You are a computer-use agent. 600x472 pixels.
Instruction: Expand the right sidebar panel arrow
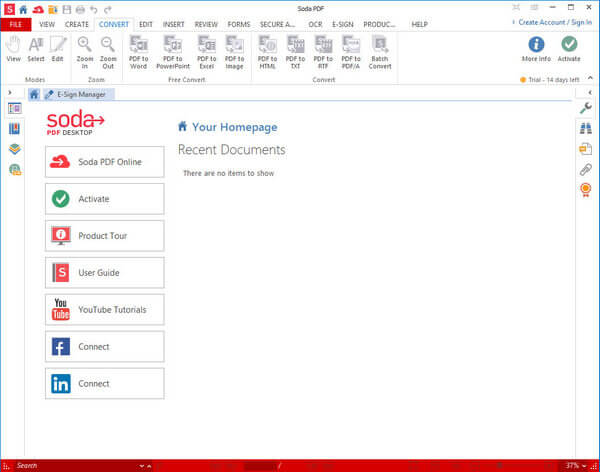pos(589,93)
